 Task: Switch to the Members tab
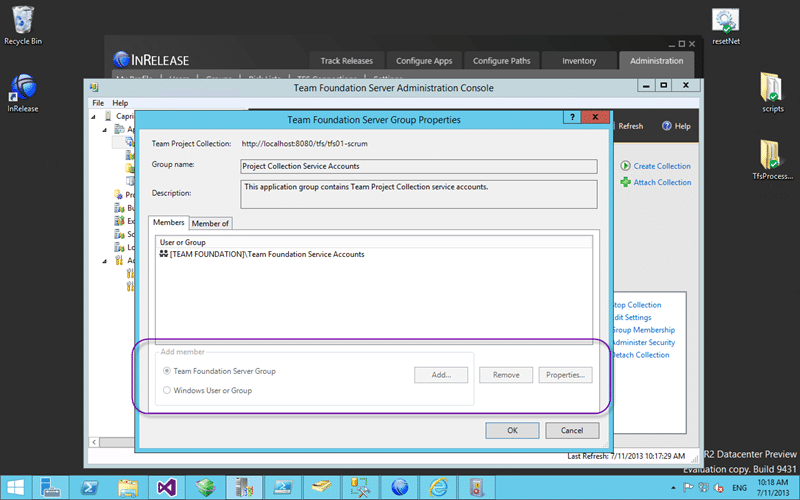[168, 222]
